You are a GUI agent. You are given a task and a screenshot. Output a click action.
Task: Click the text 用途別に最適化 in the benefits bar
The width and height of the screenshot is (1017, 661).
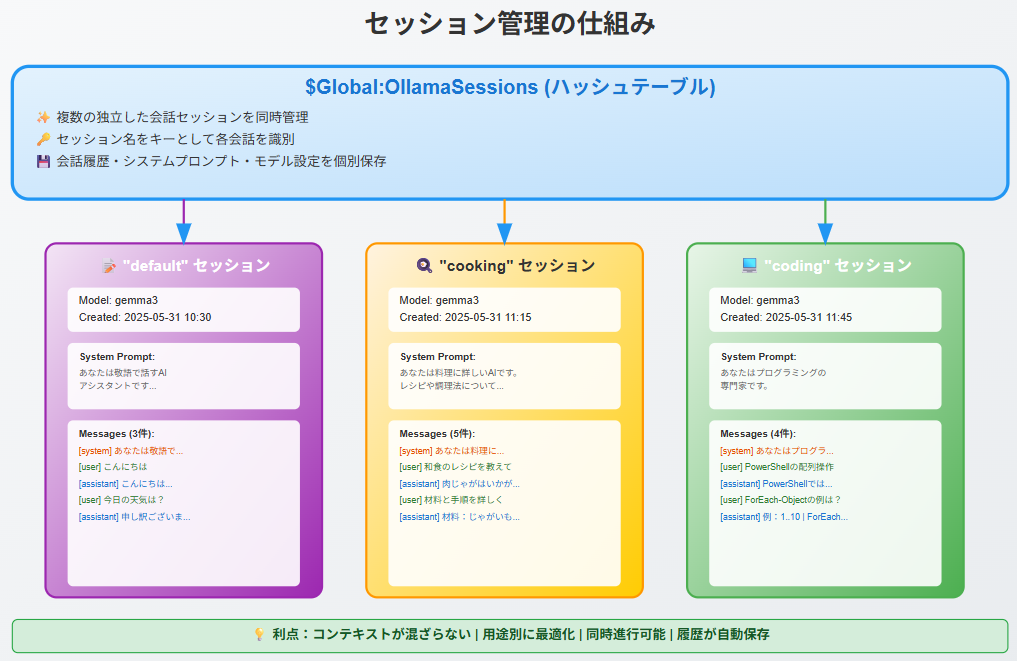[x=529, y=634]
